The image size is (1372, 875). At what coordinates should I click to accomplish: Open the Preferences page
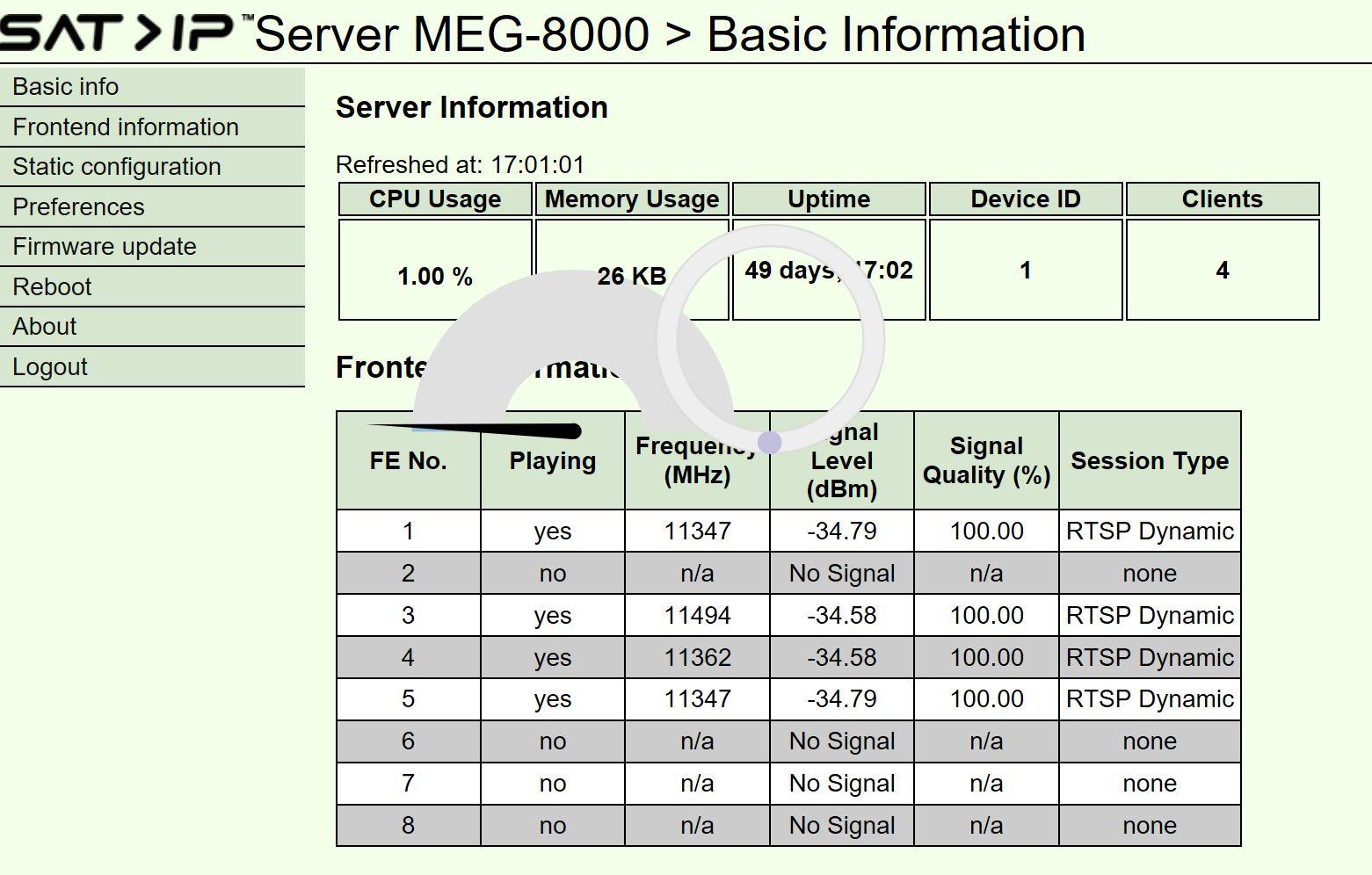(152, 207)
